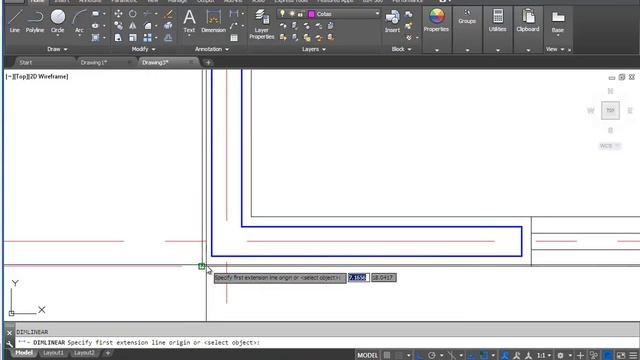
Task: Click the Erase tool icon
Action: click(168, 13)
